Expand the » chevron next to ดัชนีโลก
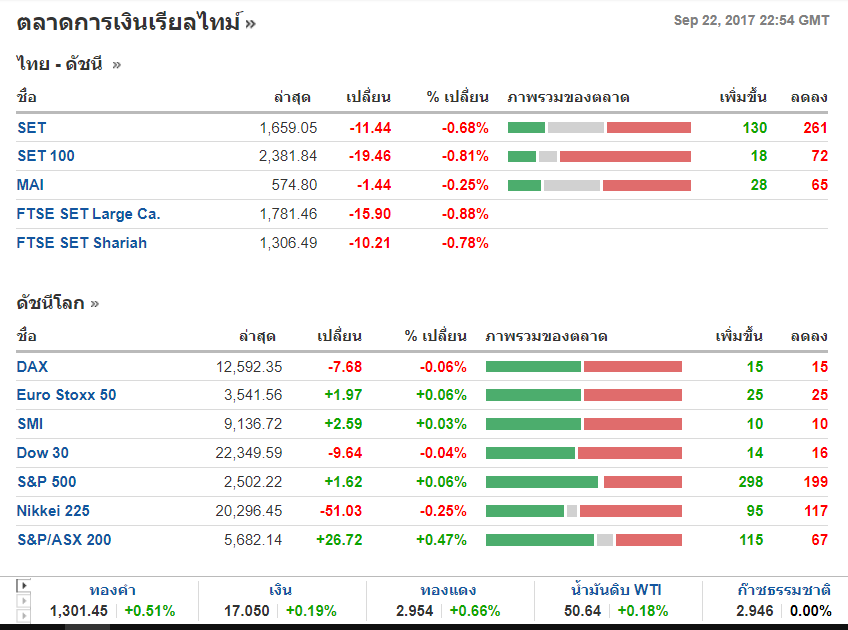Image resolution: width=848 pixels, height=630 pixels. (x=95, y=303)
